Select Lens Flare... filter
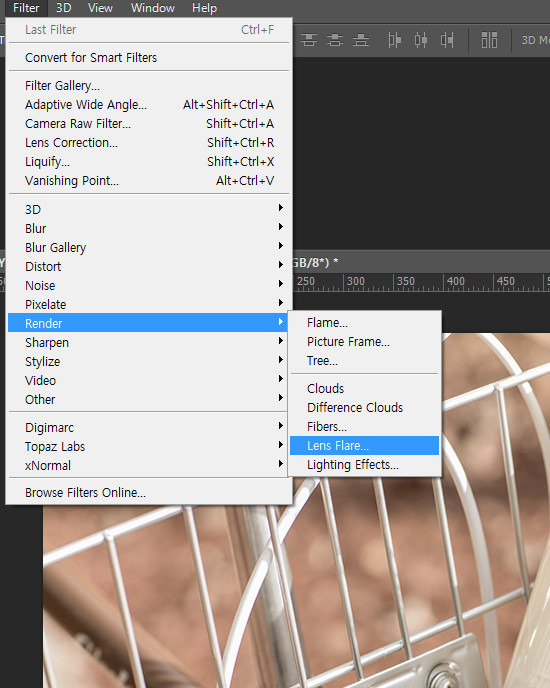The image size is (550, 688). 364,446
